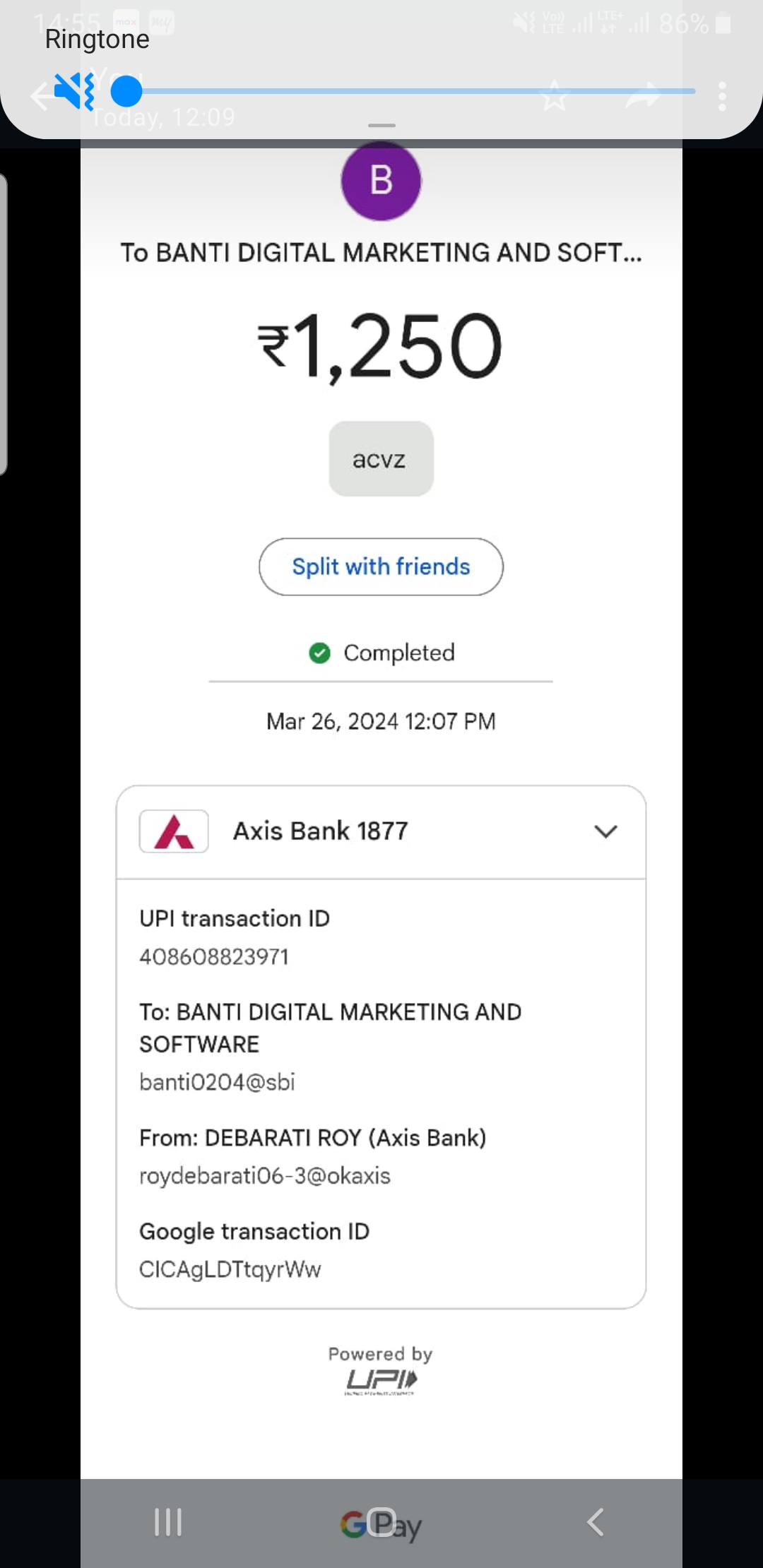The image size is (763, 1568).
Task: Select the Google transaction ID value
Action: coord(230,1269)
